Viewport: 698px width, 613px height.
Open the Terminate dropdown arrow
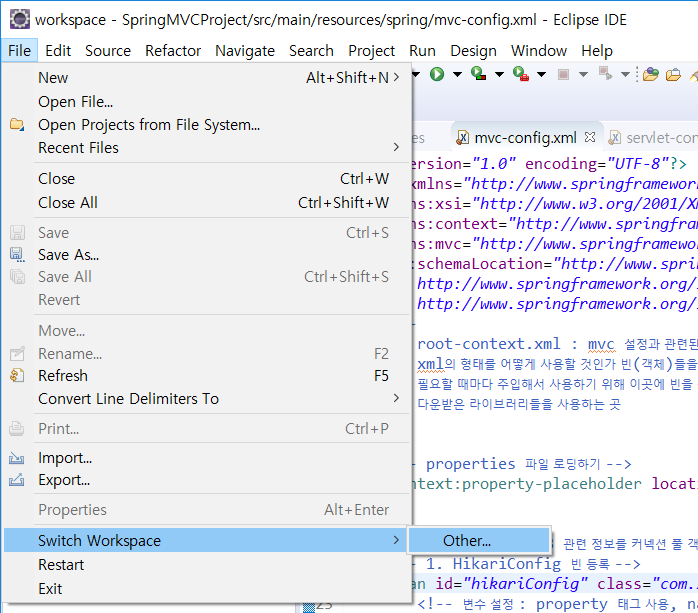click(583, 74)
